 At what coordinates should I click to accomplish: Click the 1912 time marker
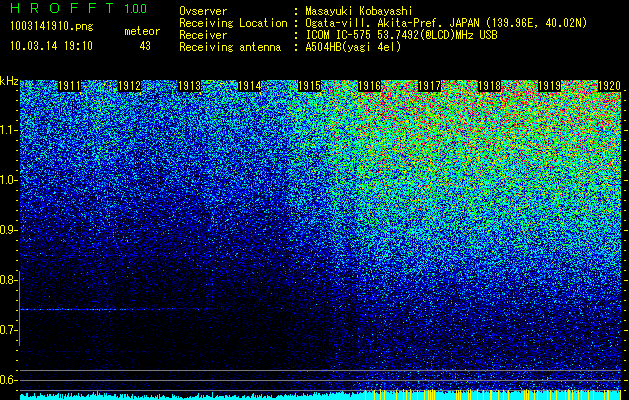[x=130, y=86]
